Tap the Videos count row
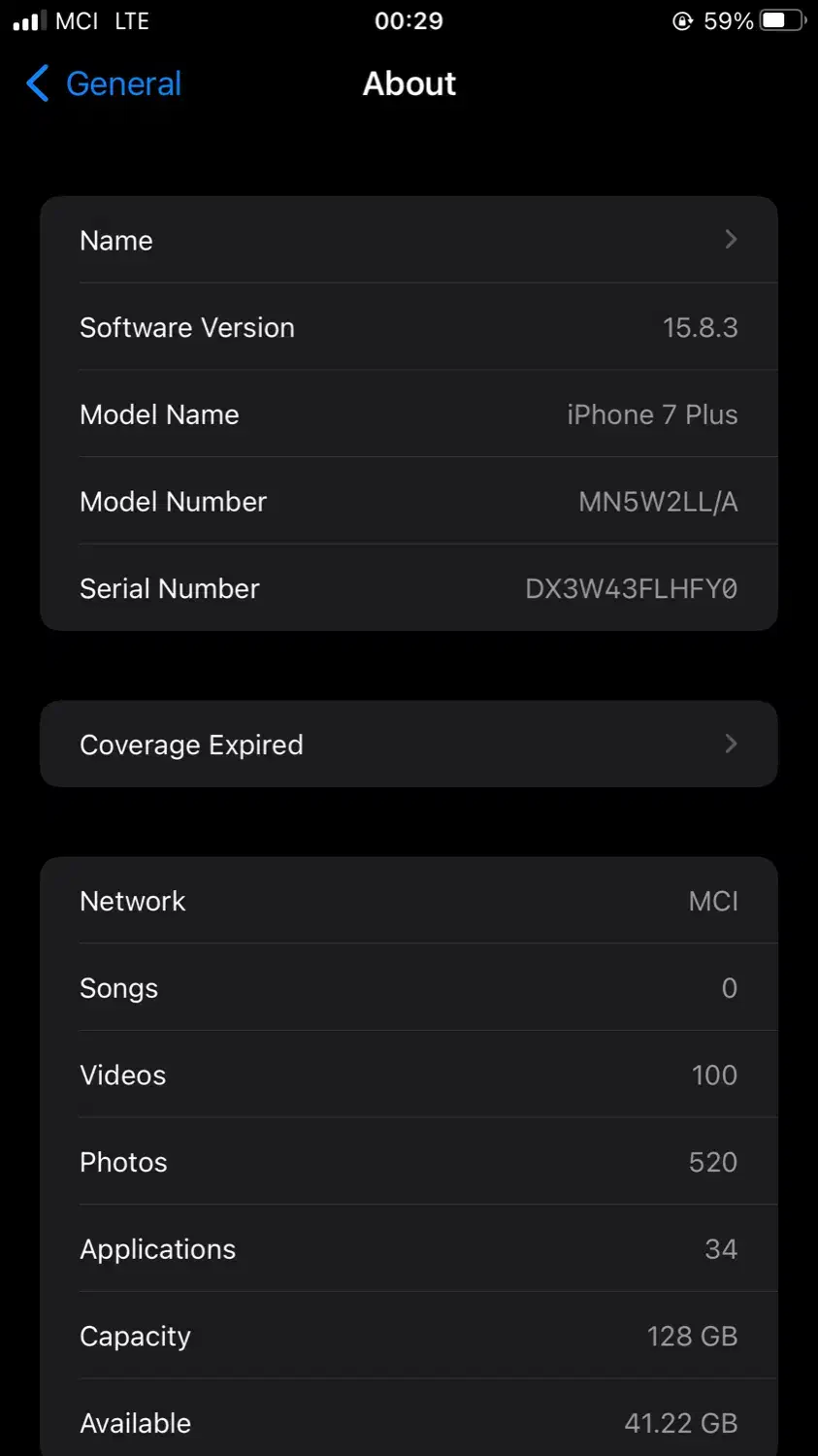 point(408,1075)
